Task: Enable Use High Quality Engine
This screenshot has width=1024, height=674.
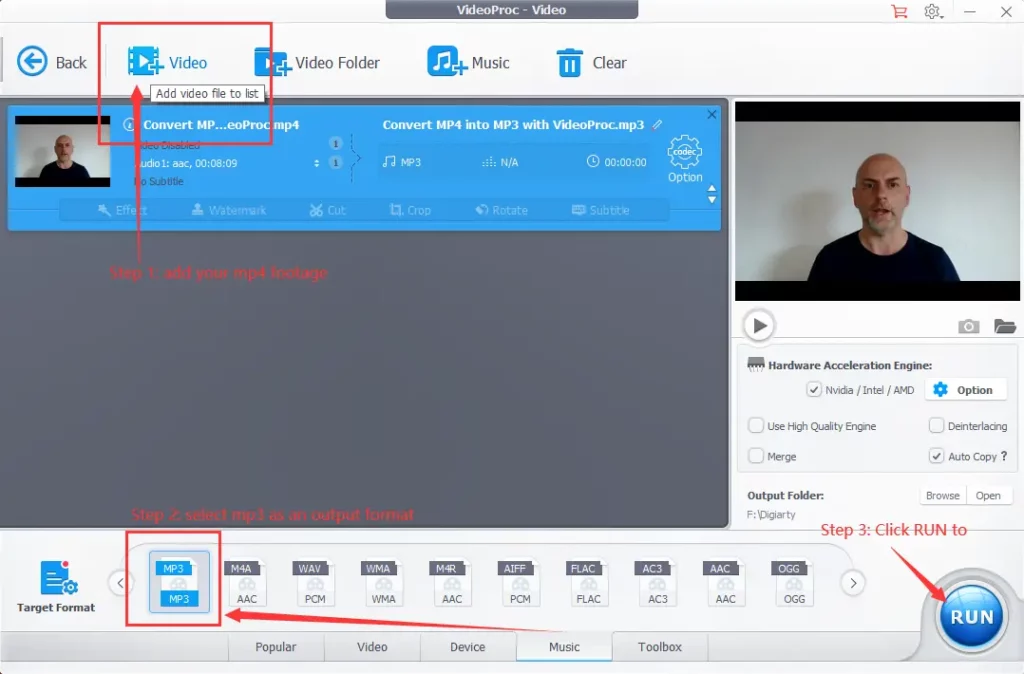Action: [756, 426]
